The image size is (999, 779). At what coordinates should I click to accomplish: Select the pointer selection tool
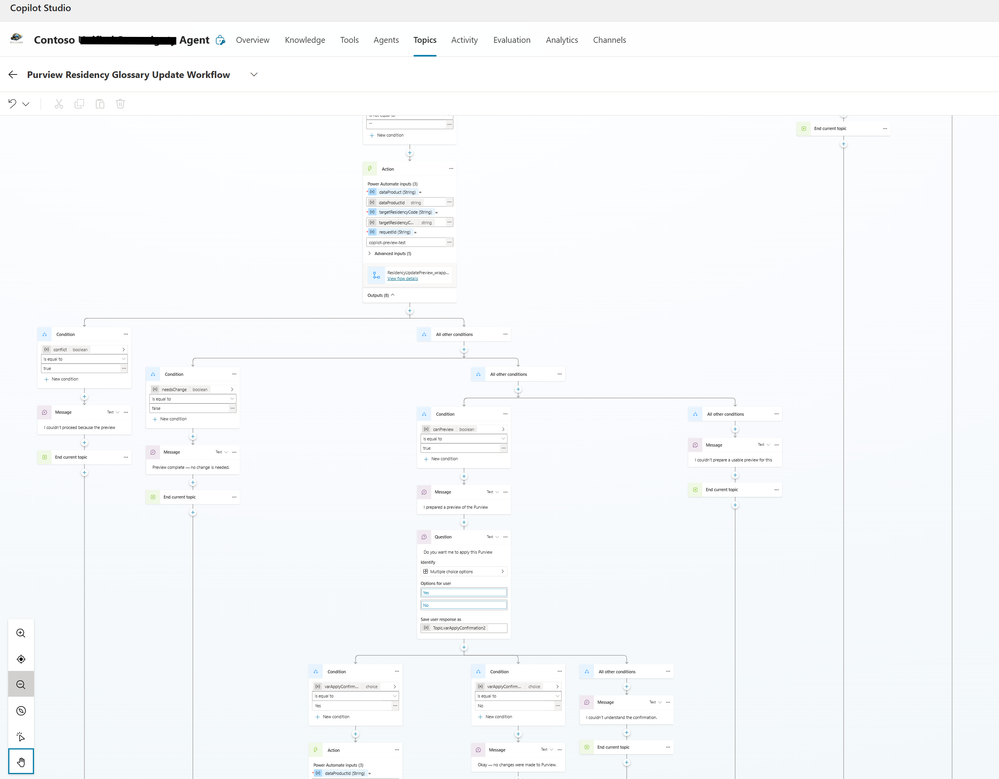point(21,736)
